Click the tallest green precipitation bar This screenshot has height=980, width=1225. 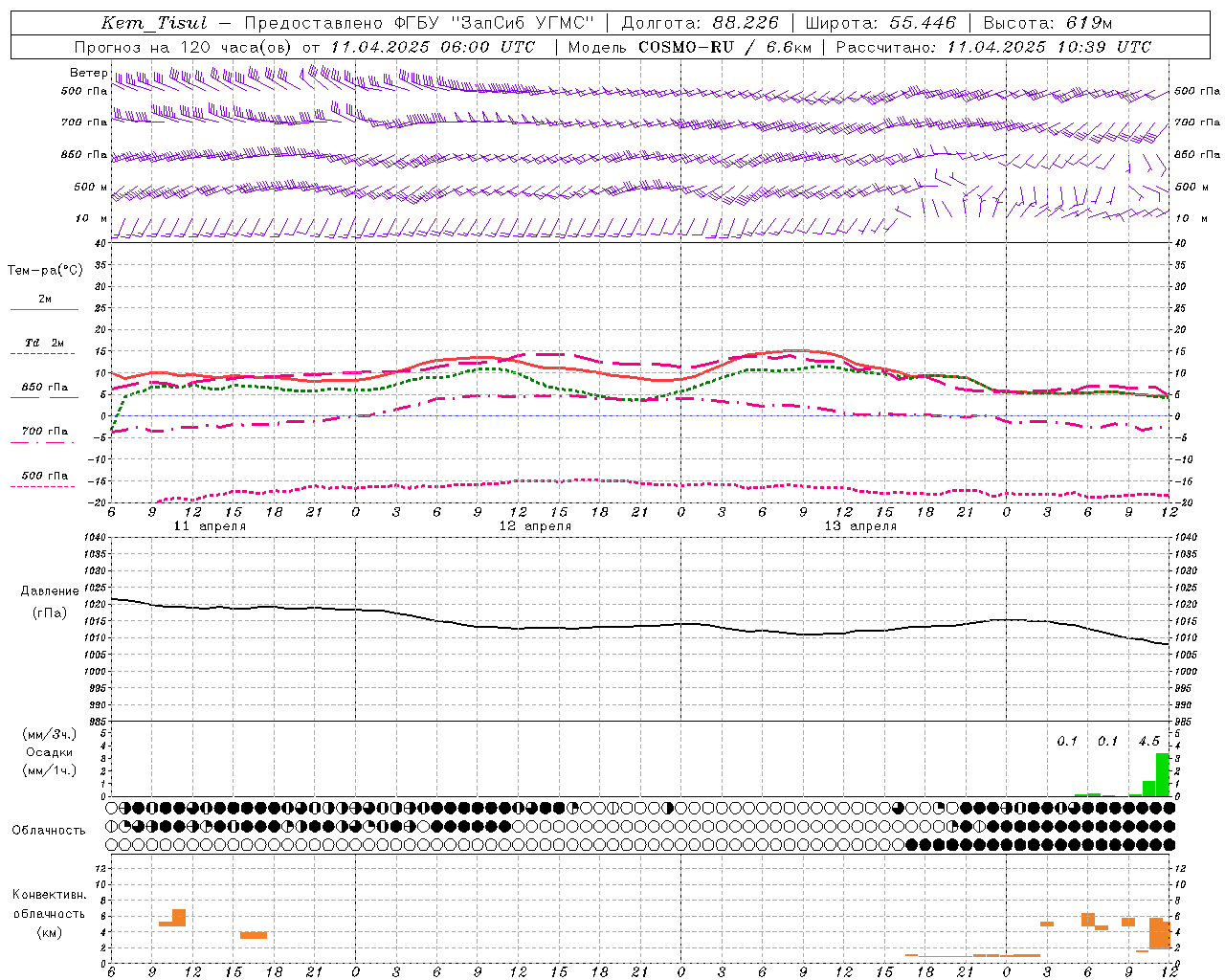point(1163,775)
